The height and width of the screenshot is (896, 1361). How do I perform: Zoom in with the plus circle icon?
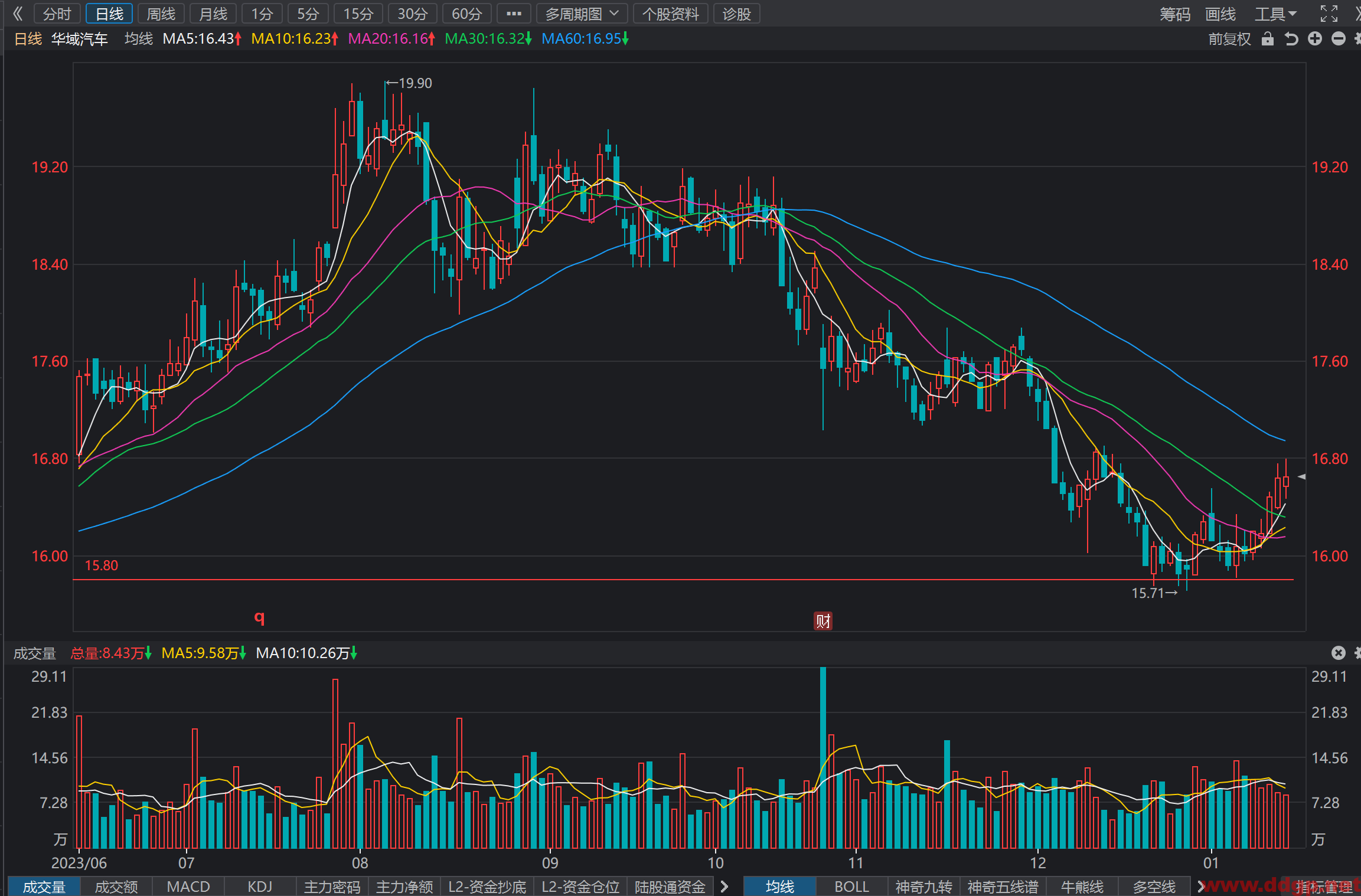[x=1315, y=39]
